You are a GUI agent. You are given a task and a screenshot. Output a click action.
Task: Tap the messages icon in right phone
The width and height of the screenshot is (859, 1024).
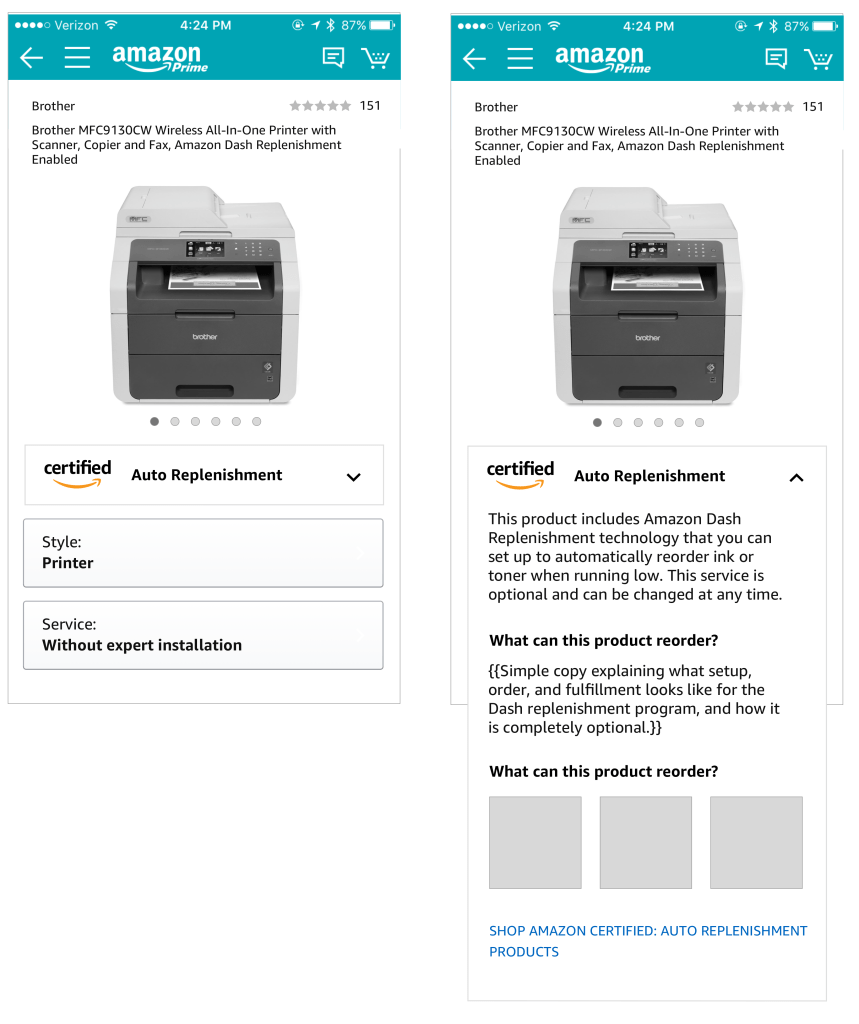pos(776,59)
